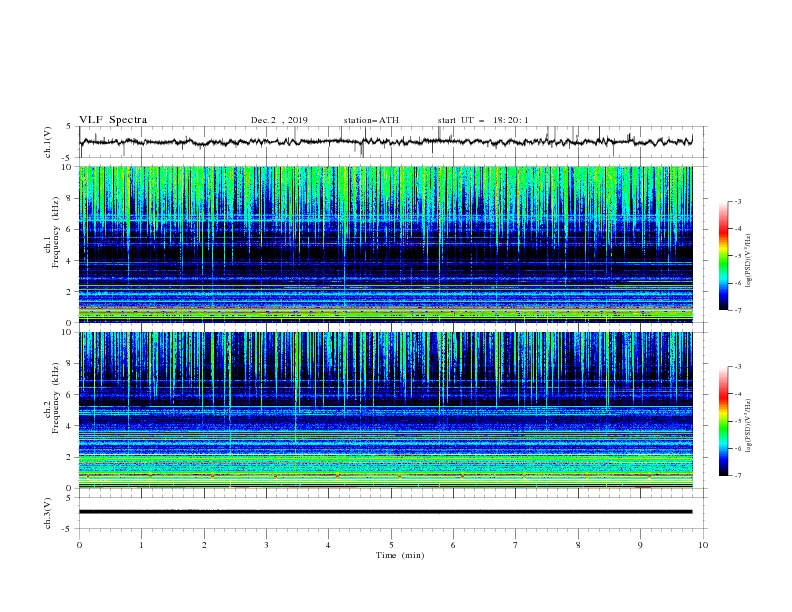The image size is (792, 612).
Task: Click the "-3" tick on ch.1 color bar
Action: point(737,201)
